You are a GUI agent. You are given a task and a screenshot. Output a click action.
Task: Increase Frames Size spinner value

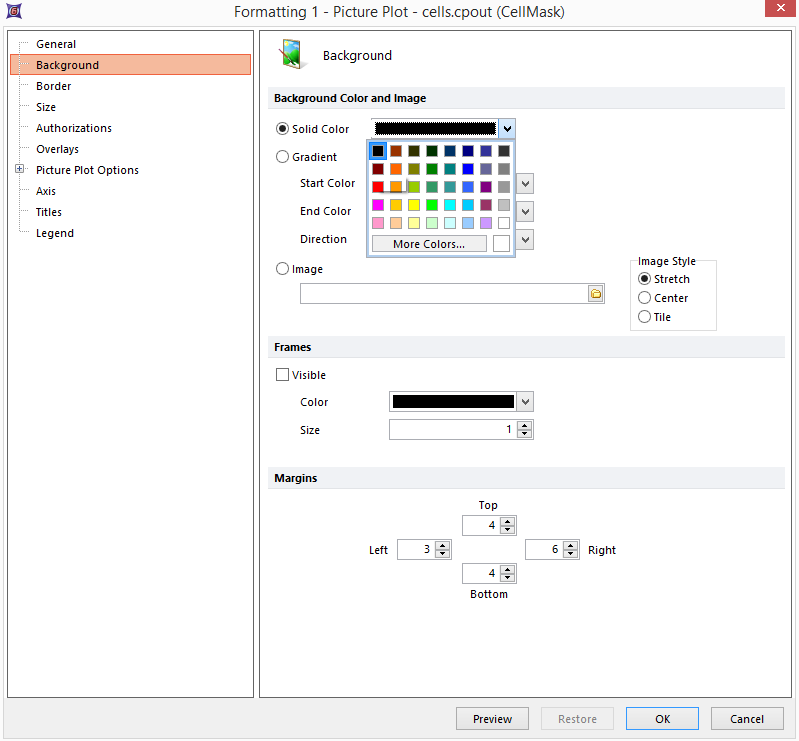(x=524, y=425)
